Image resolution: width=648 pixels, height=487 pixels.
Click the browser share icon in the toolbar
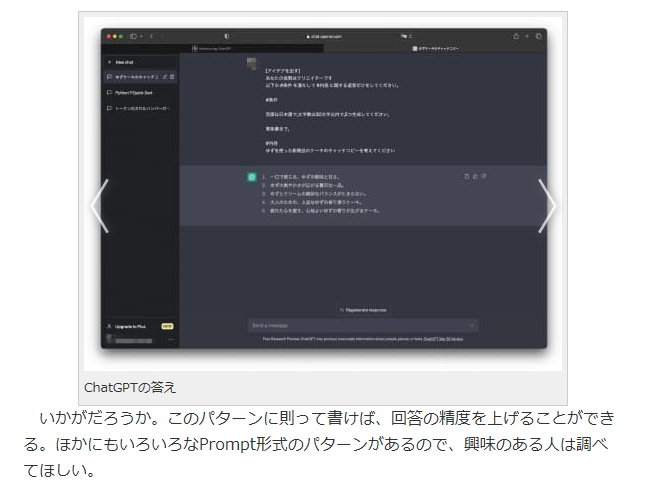click(x=516, y=36)
